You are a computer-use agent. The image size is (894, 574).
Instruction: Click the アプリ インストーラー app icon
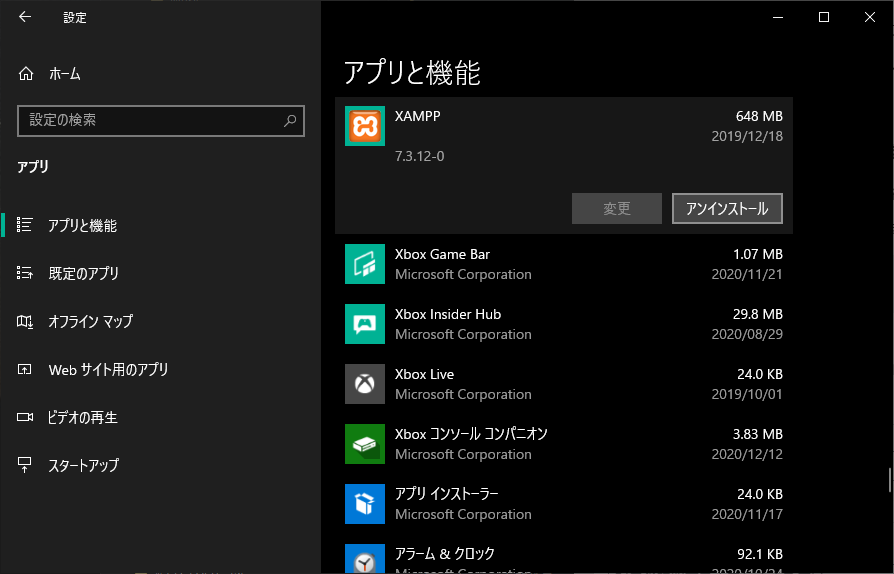(365, 504)
